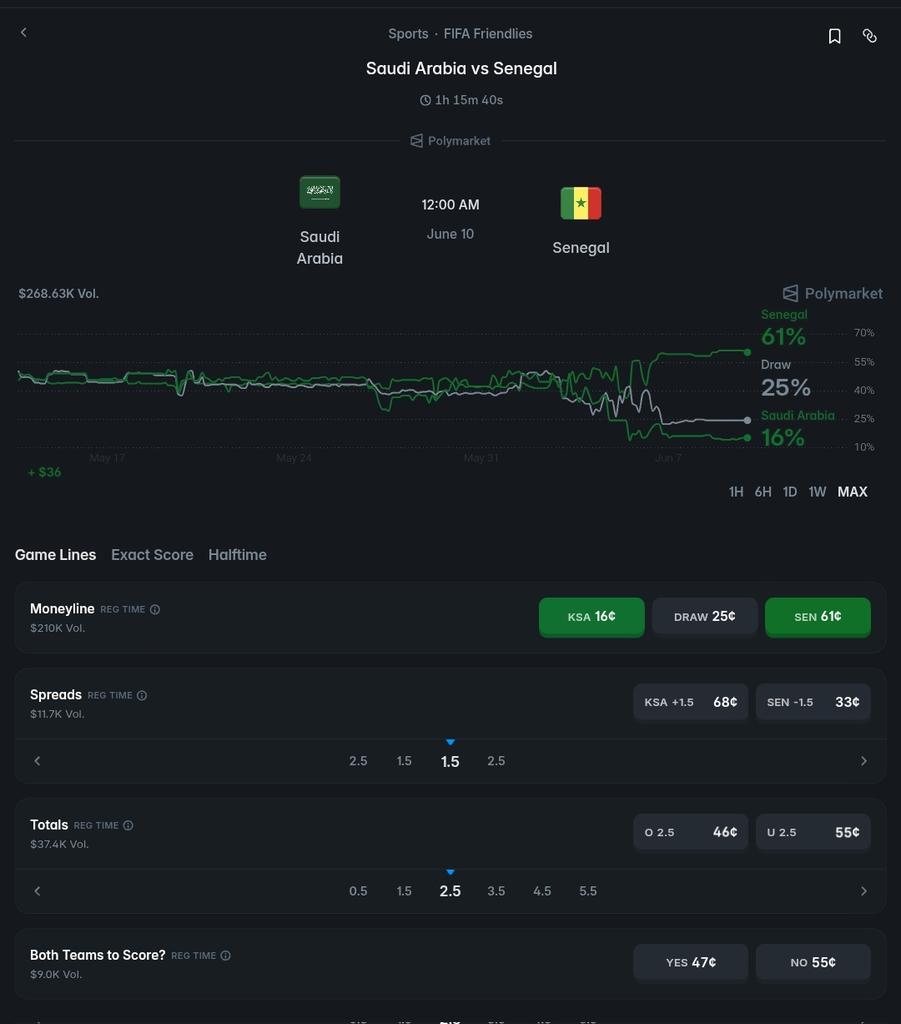Viewport: 901px width, 1024px height.
Task: Choose YES 47¢ for both teams to score
Action: tap(691, 962)
